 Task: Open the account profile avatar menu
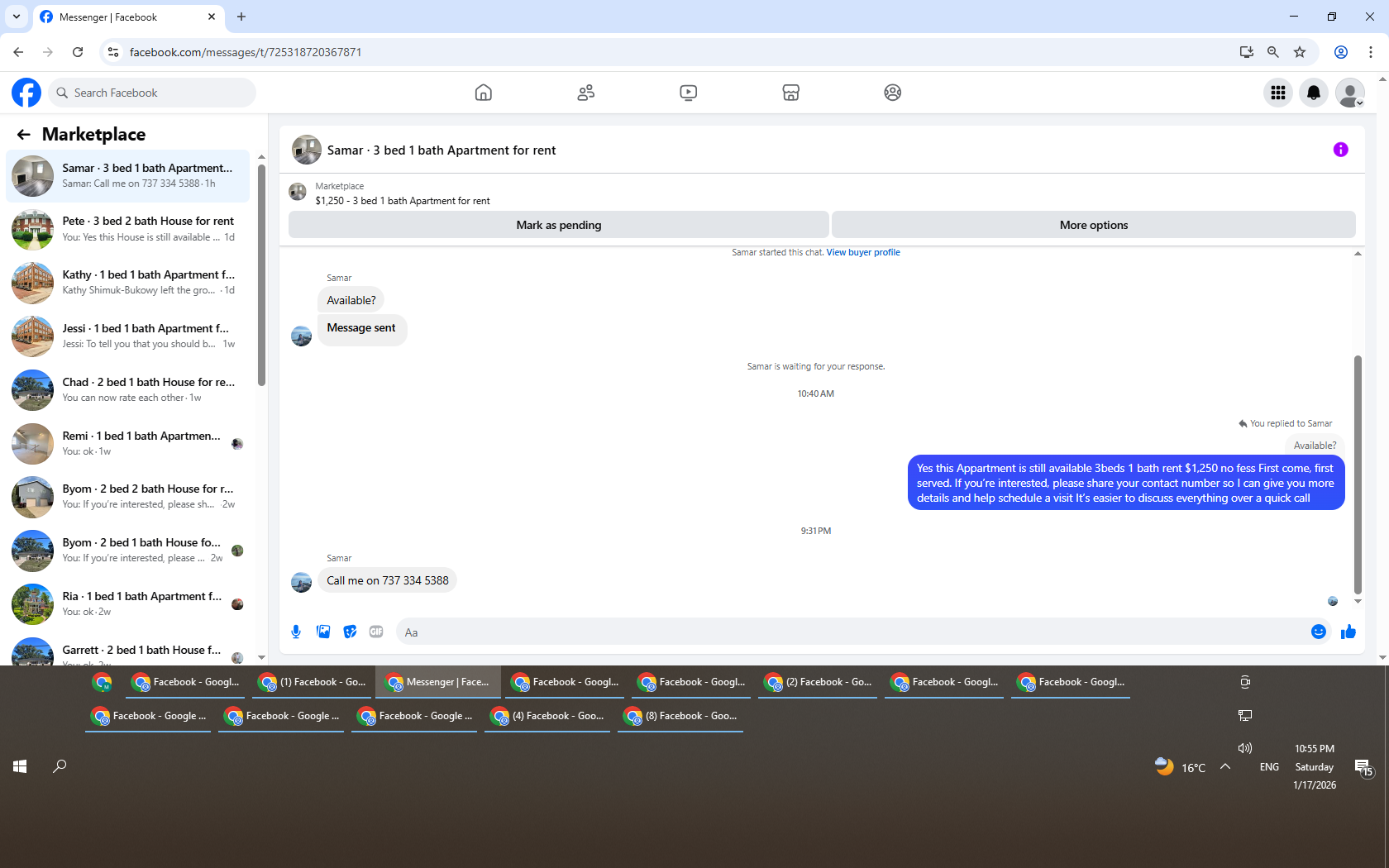1350,93
